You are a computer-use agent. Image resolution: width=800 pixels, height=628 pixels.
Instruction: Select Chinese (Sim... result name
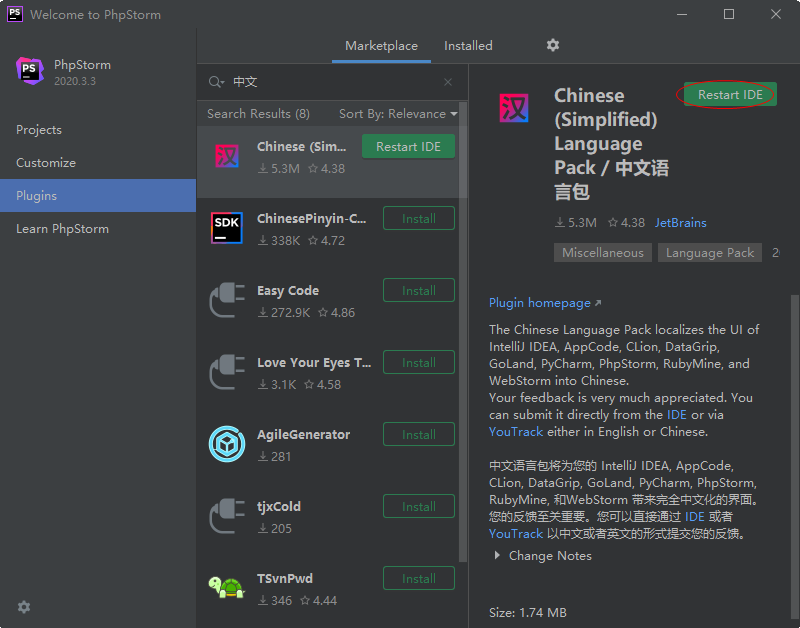pyautogui.click(x=301, y=146)
